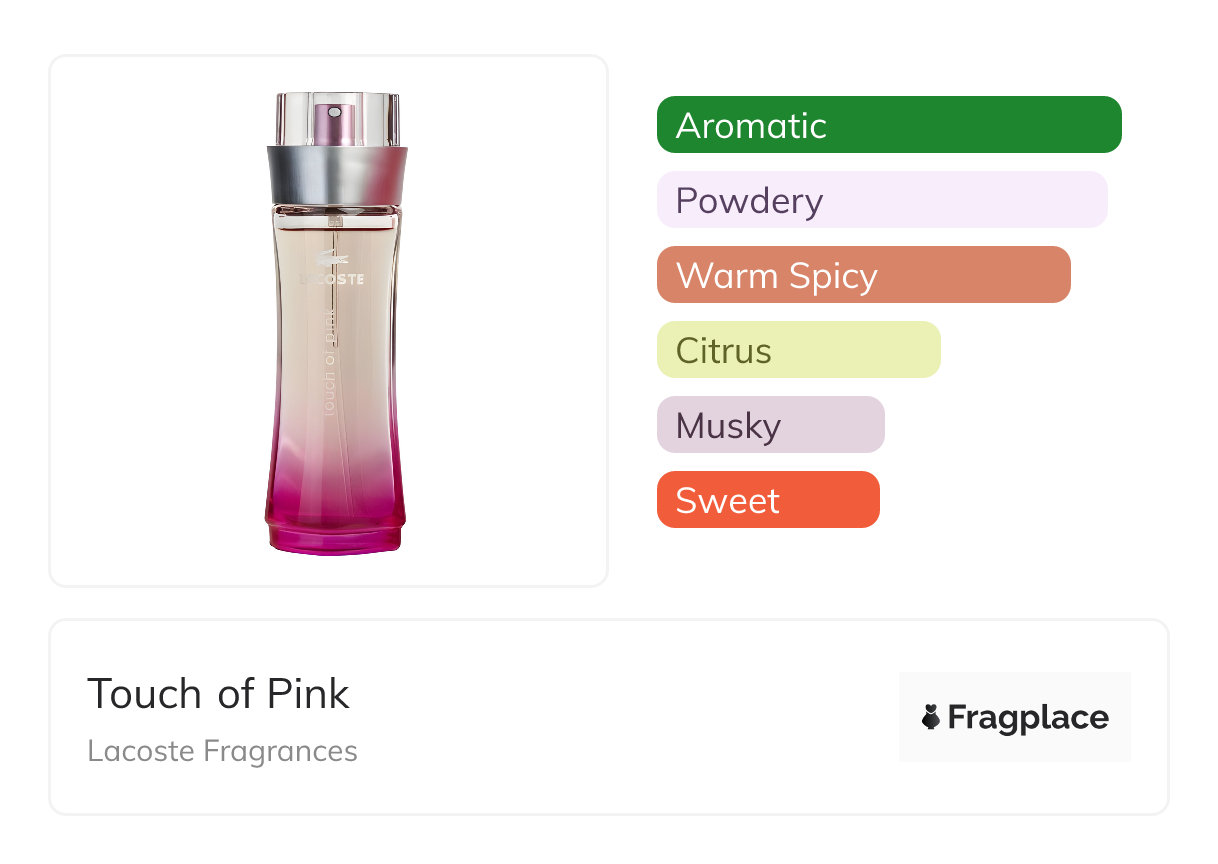Click the Fragplace wordmark text

tap(1028, 718)
